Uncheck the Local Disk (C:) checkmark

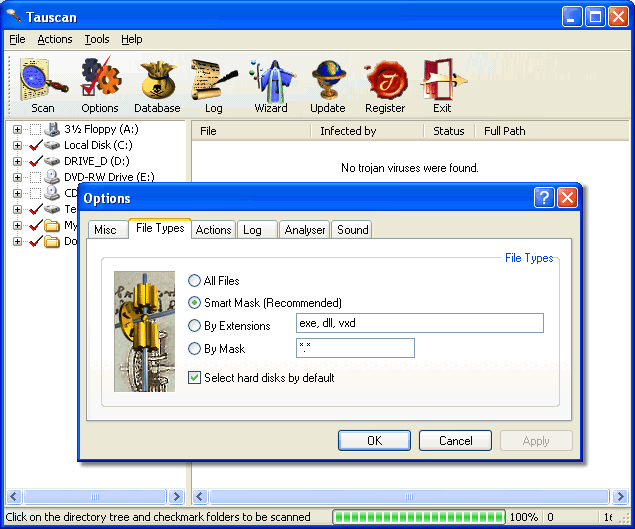36,145
